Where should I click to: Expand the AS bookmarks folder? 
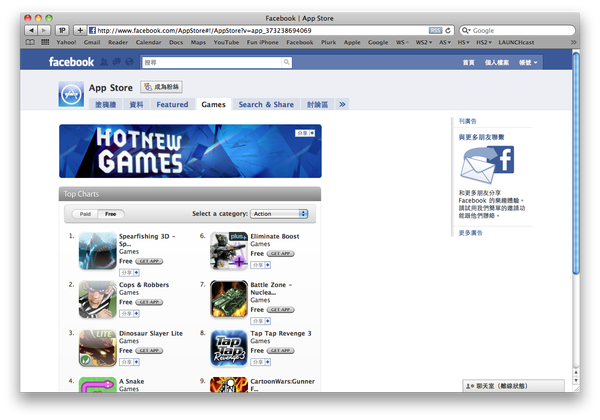click(x=445, y=42)
